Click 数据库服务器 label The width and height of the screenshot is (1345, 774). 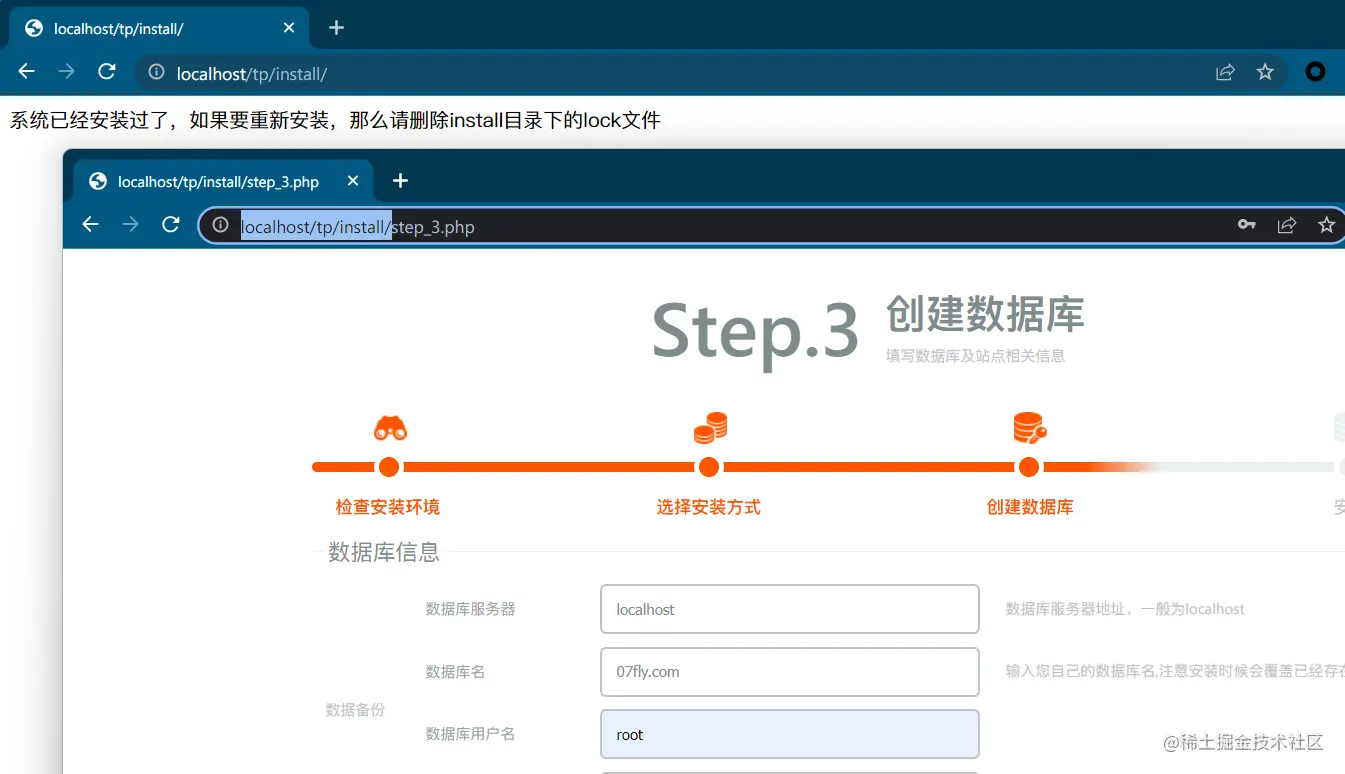(x=470, y=609)
